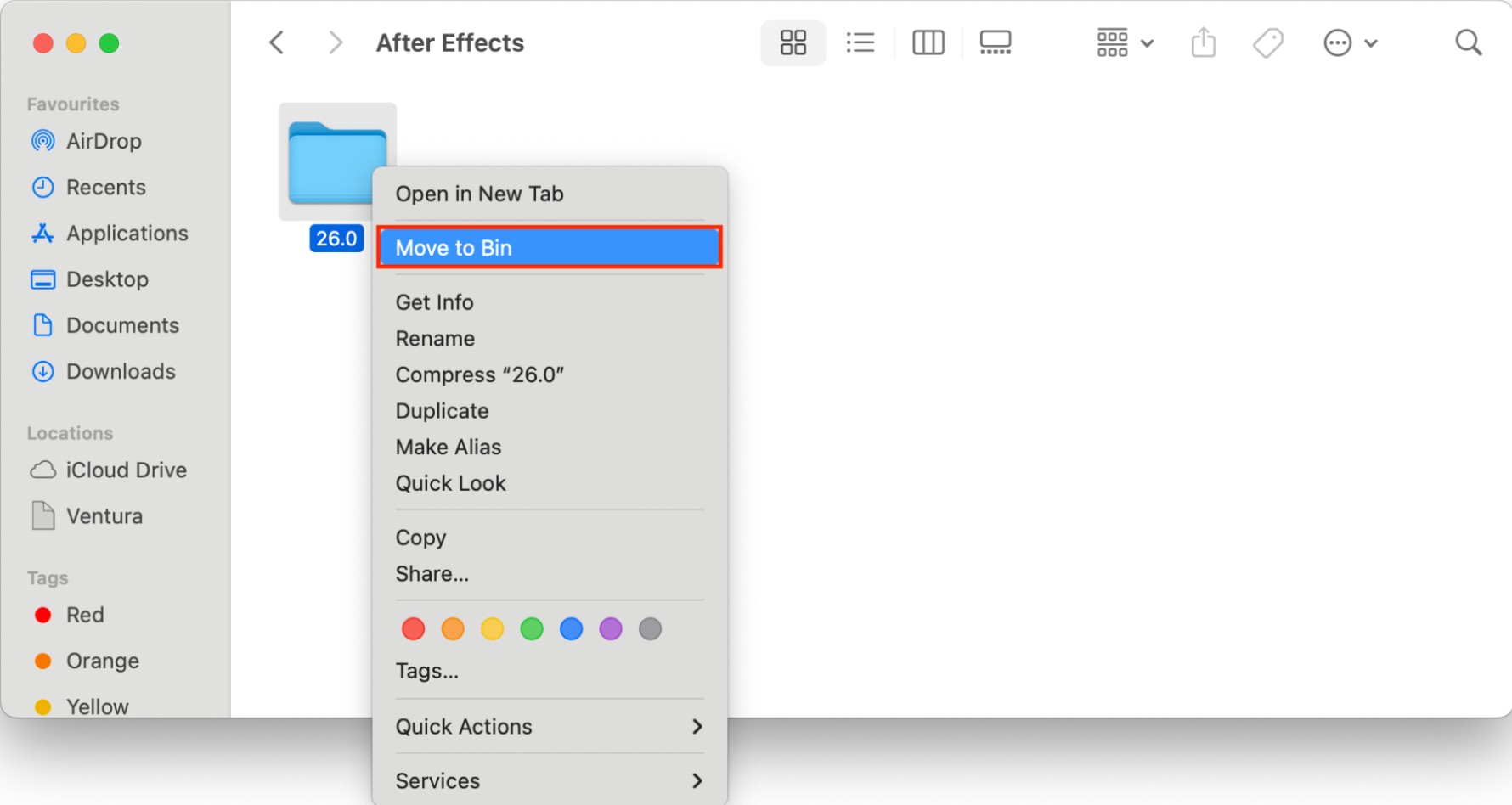Select the Applications sidebar item
The width and height of the screenshot is (1512, 805).
coord(127,233)
